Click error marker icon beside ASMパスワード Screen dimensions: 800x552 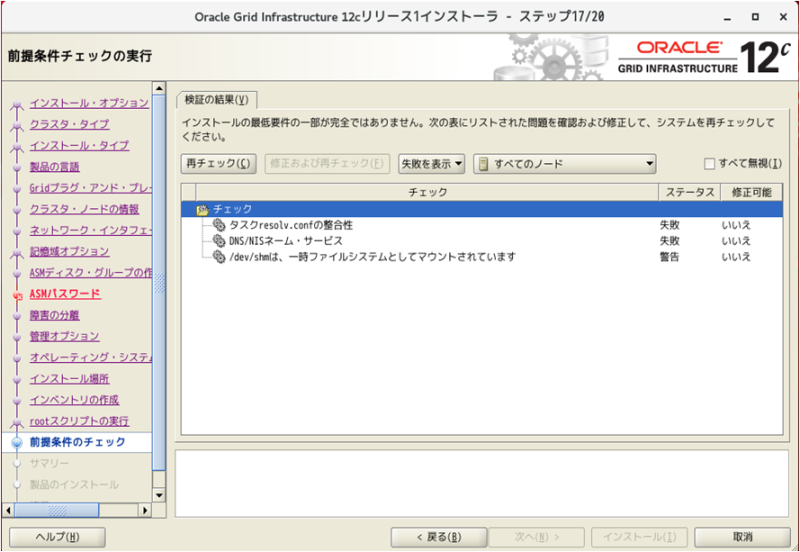(17, 295)
